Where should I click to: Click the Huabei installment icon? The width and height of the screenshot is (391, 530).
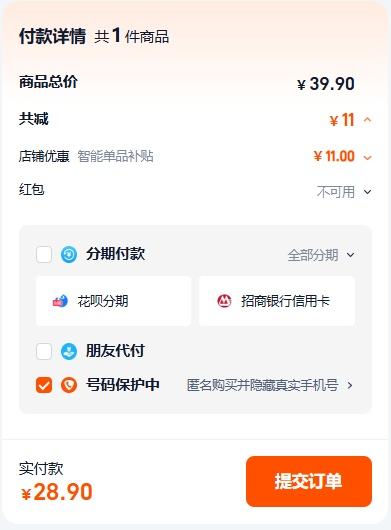(x=60, y=301)
